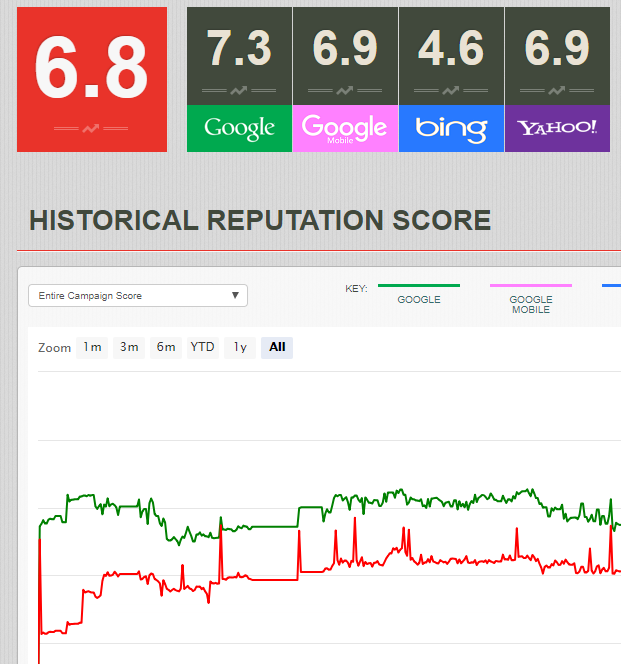Select the 6m zoom range
This screenshot has width=621, height=664.
coord(166,347)
